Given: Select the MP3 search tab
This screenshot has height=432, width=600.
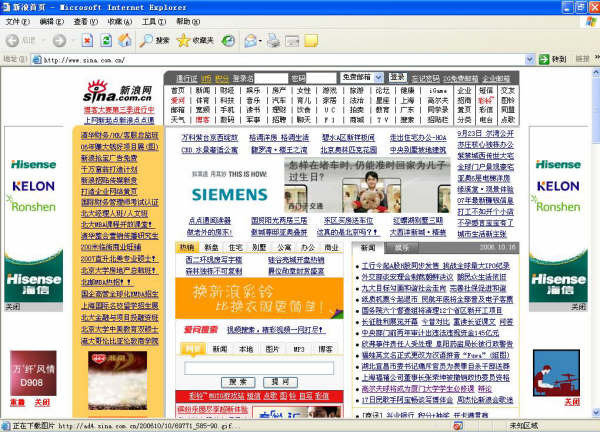Looking at the screenshot, I should pos(299,349).
